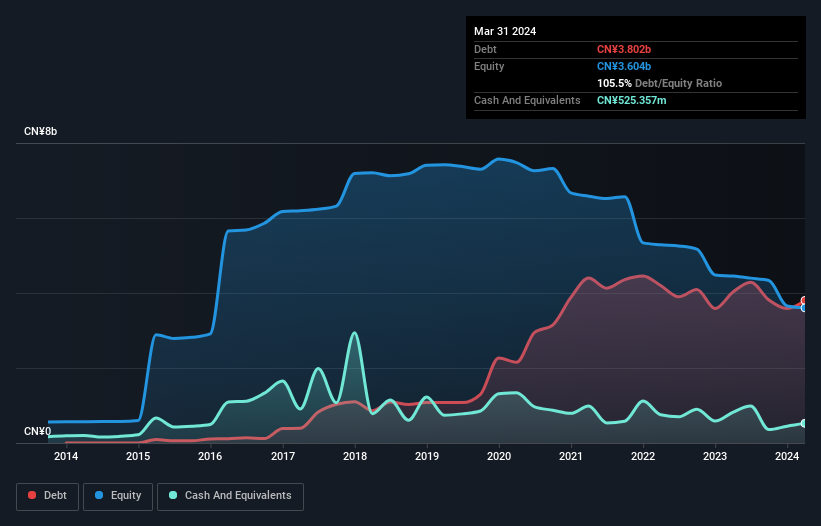Select the 2019 x-axis label
Viewport: 821px width, 526px height.
pos(427,456)
